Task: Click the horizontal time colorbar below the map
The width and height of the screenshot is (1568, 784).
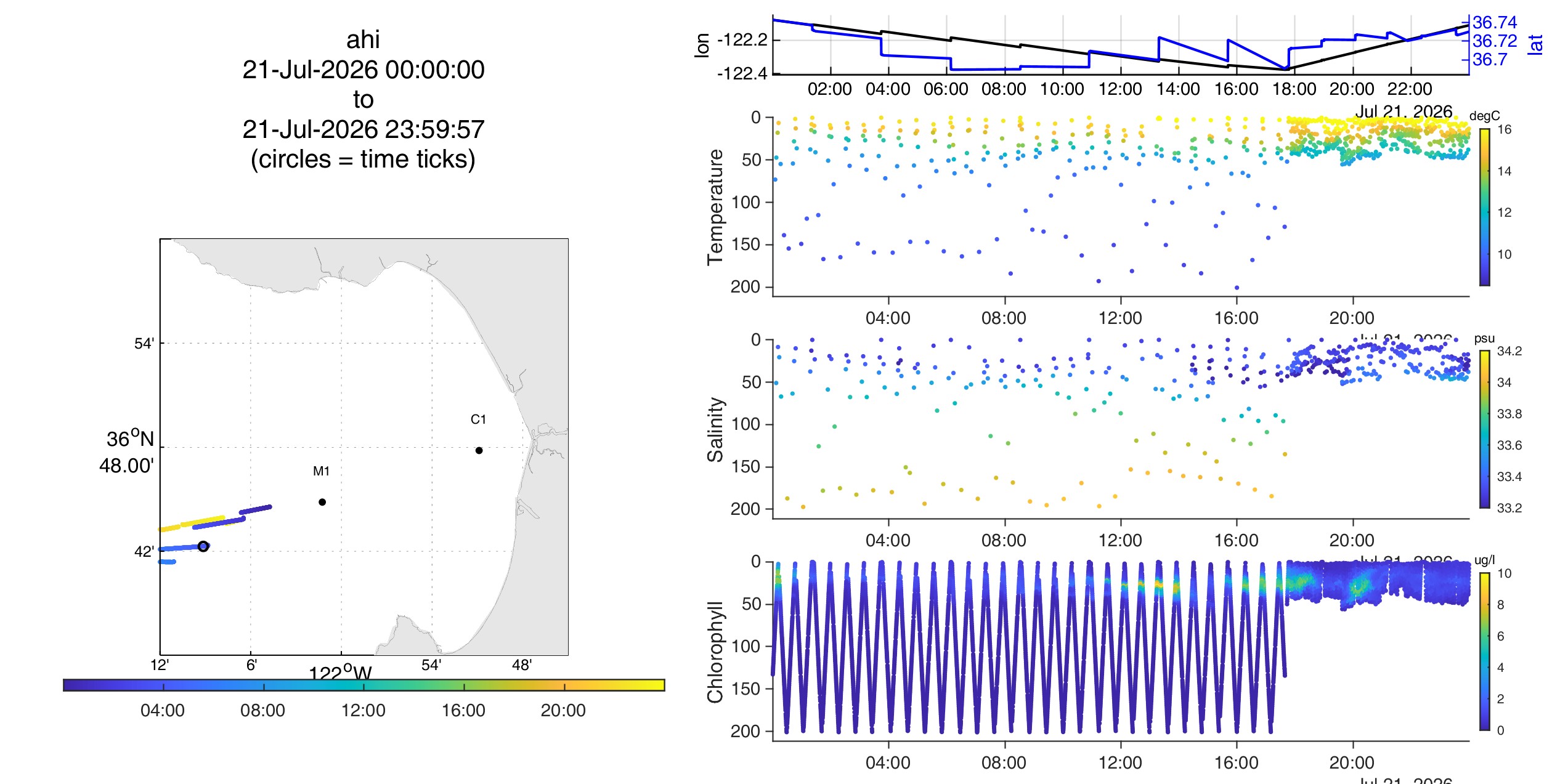Action: click(x=364, y=685)
